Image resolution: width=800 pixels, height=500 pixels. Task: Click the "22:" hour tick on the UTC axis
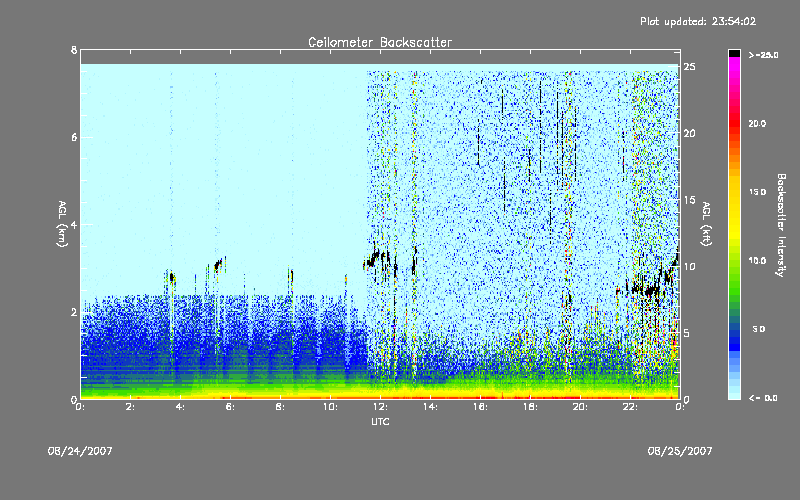pyautogui.click(x=631, y=407)
